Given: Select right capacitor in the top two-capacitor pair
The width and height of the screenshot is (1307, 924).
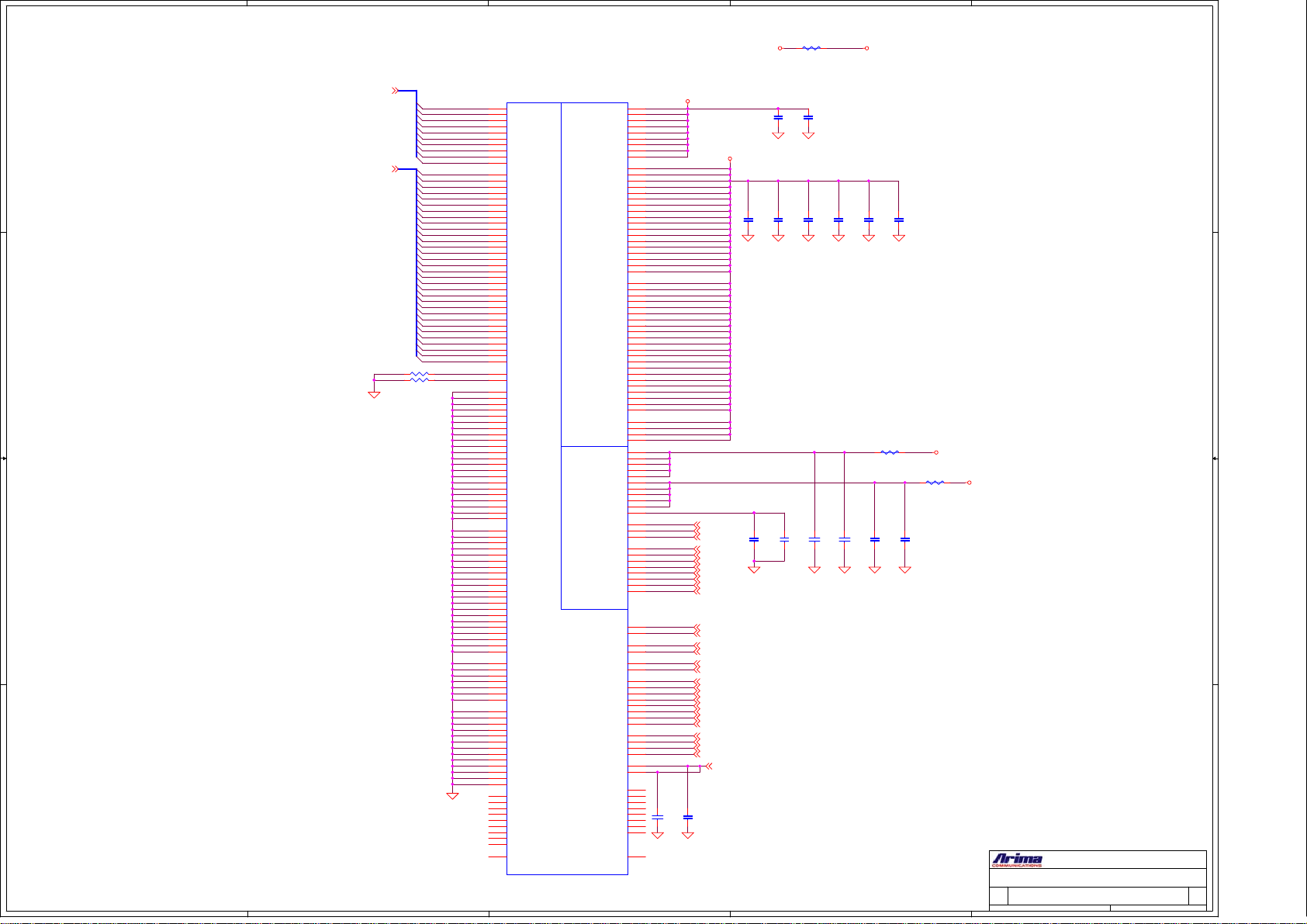Looking at the screenshot, I should (x=808, y=118).
